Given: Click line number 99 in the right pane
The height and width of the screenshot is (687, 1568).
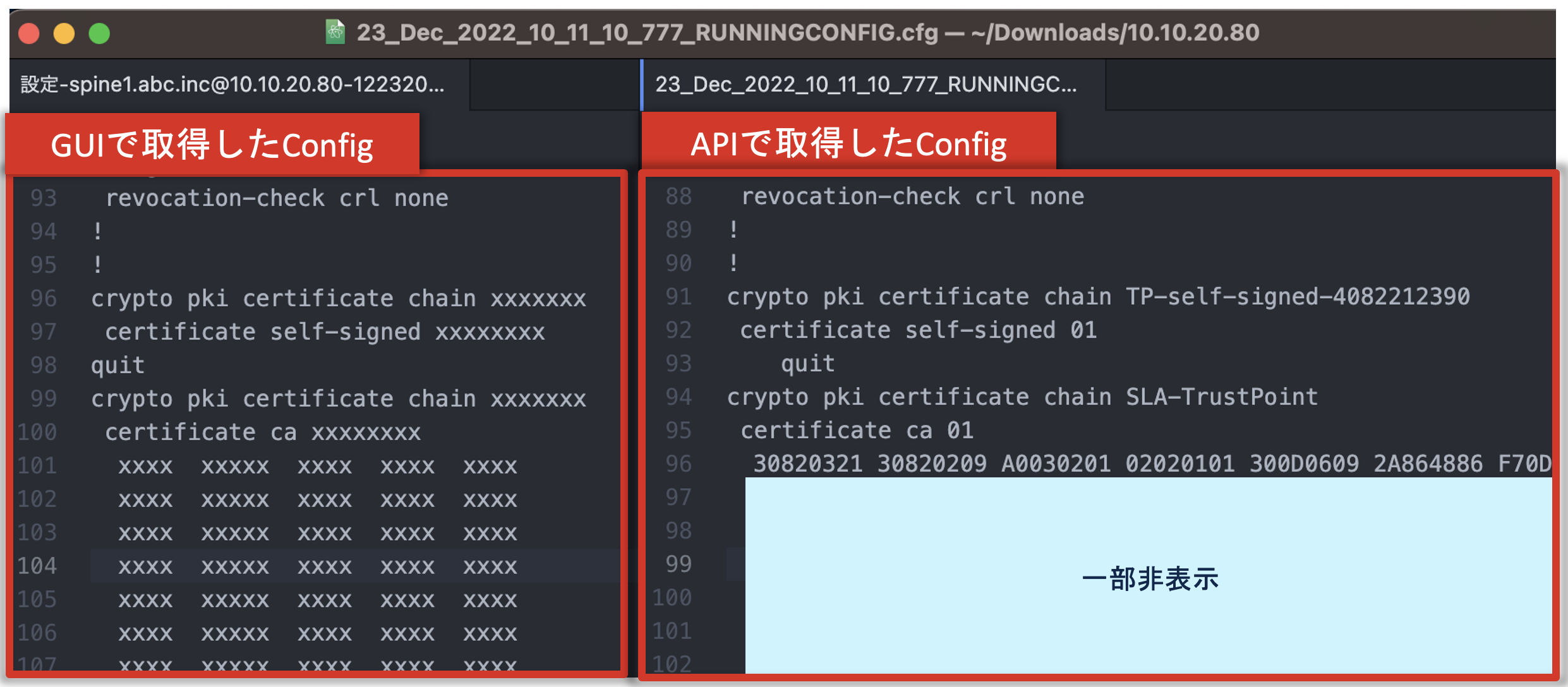Looking at the screenshot, I should (678, 563).
